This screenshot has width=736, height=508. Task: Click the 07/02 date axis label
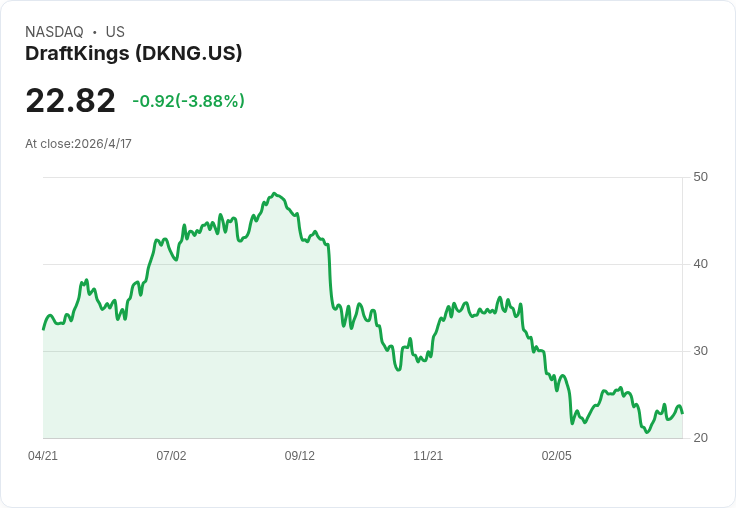click(x=171, y=456)
